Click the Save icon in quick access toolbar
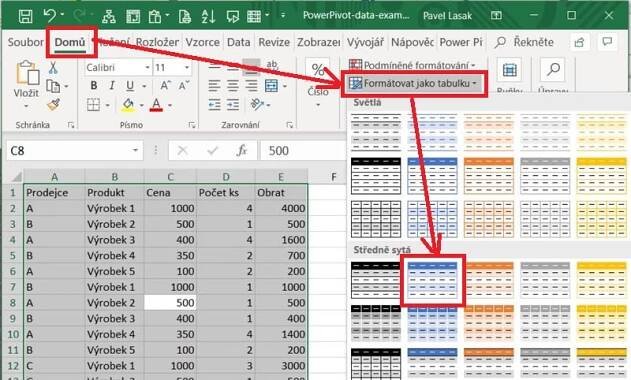The width and height of the screenshot is (631, 380). tap(26, 16)
